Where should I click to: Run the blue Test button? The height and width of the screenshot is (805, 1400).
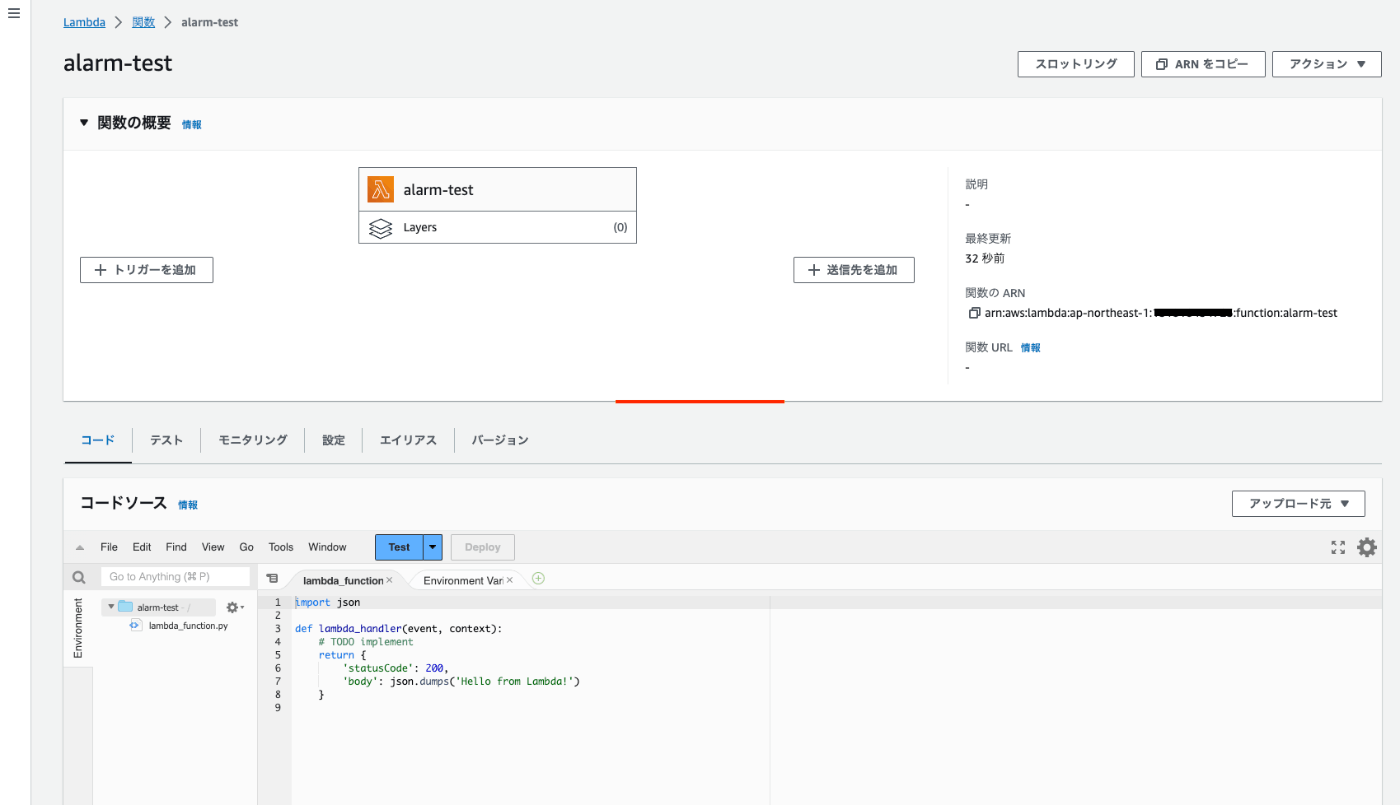tap(399, 547)
